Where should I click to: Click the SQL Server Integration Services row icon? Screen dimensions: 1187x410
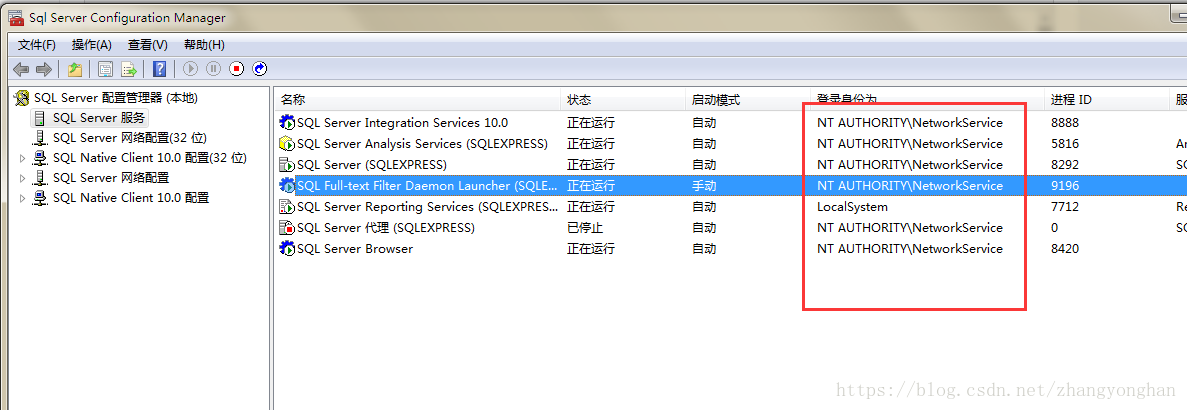287,123
